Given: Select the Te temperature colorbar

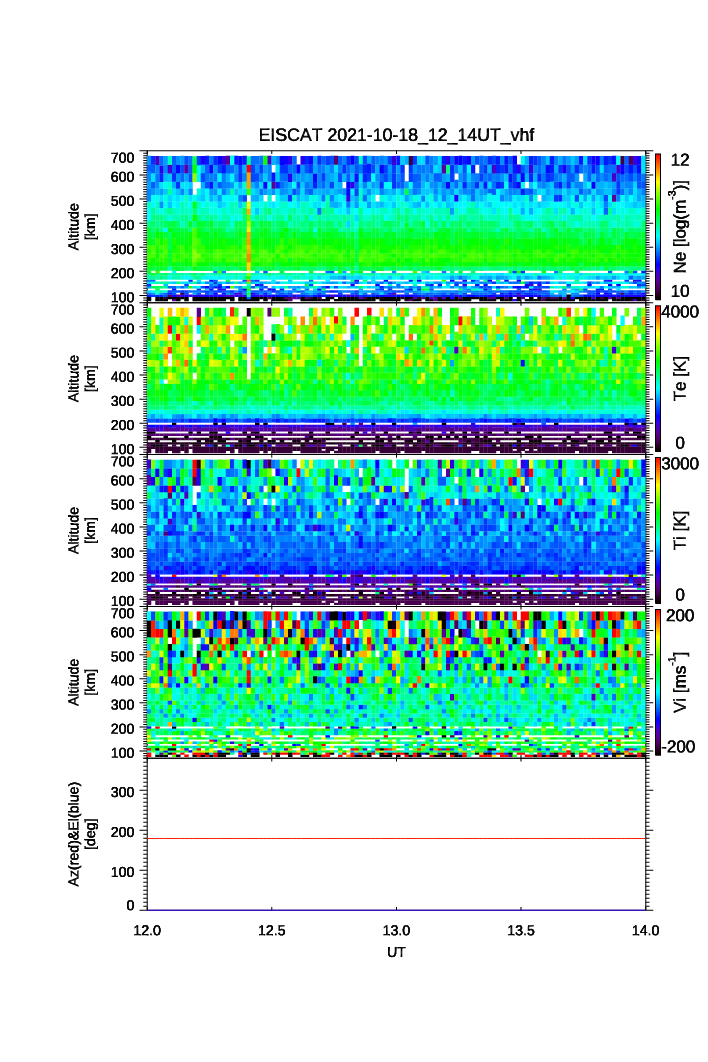Looking at the screenshot, I should click(656, 378).
